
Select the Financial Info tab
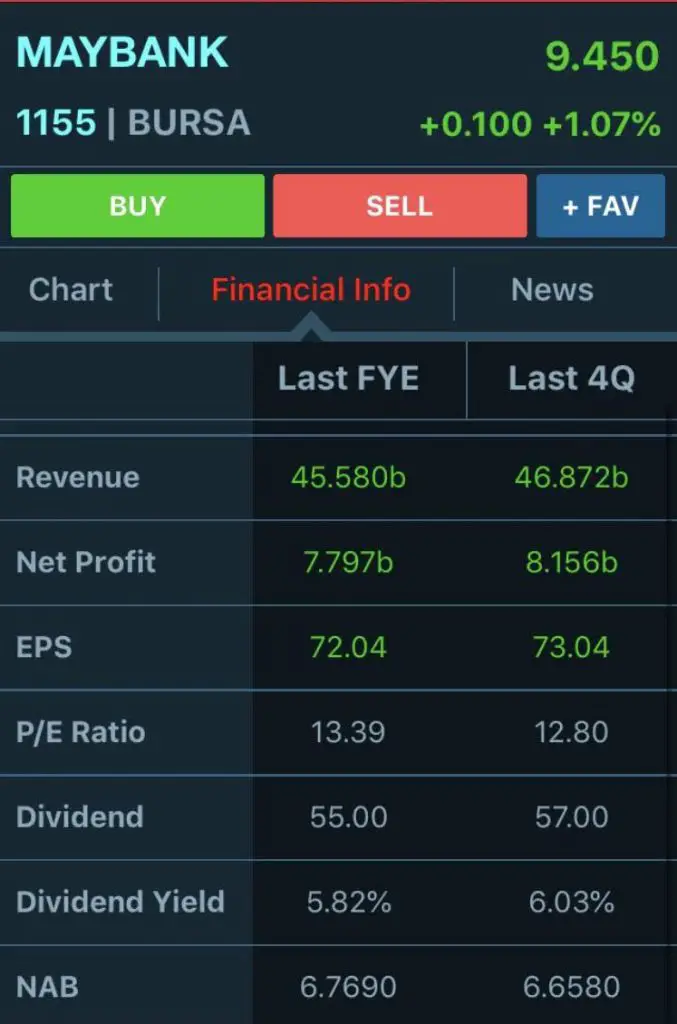pos(311,289)
